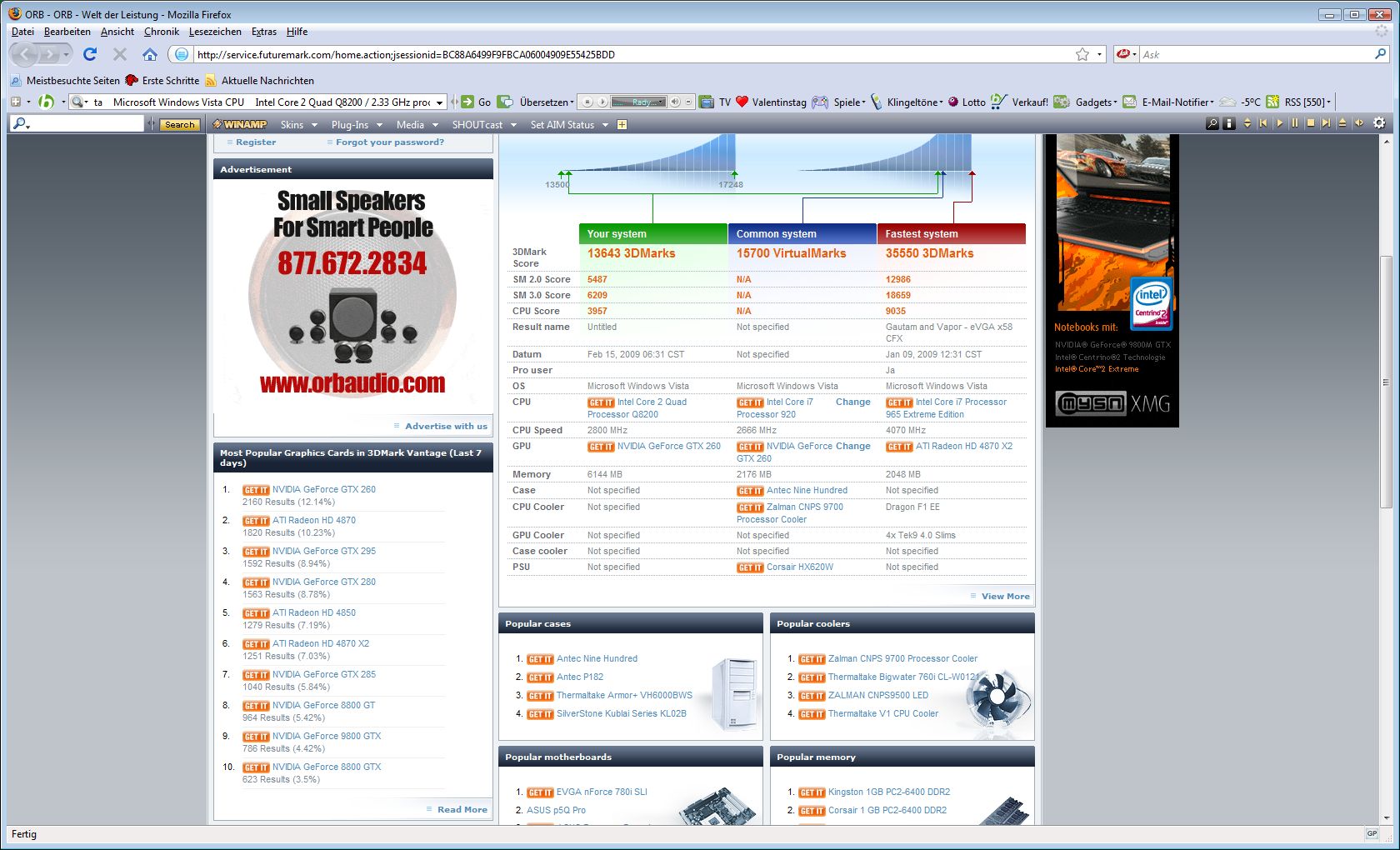
Task: Expand the toolbar search box suggestions arrow
Action: coord(440,102)
